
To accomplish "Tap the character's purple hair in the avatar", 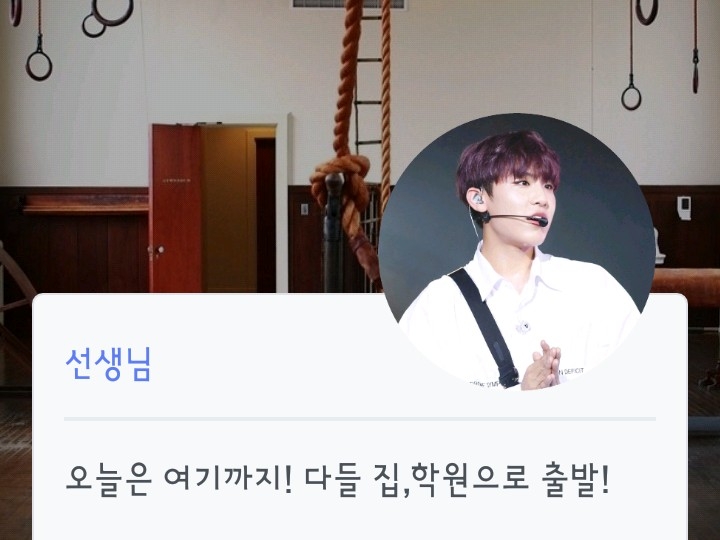I will click(506, 162).
